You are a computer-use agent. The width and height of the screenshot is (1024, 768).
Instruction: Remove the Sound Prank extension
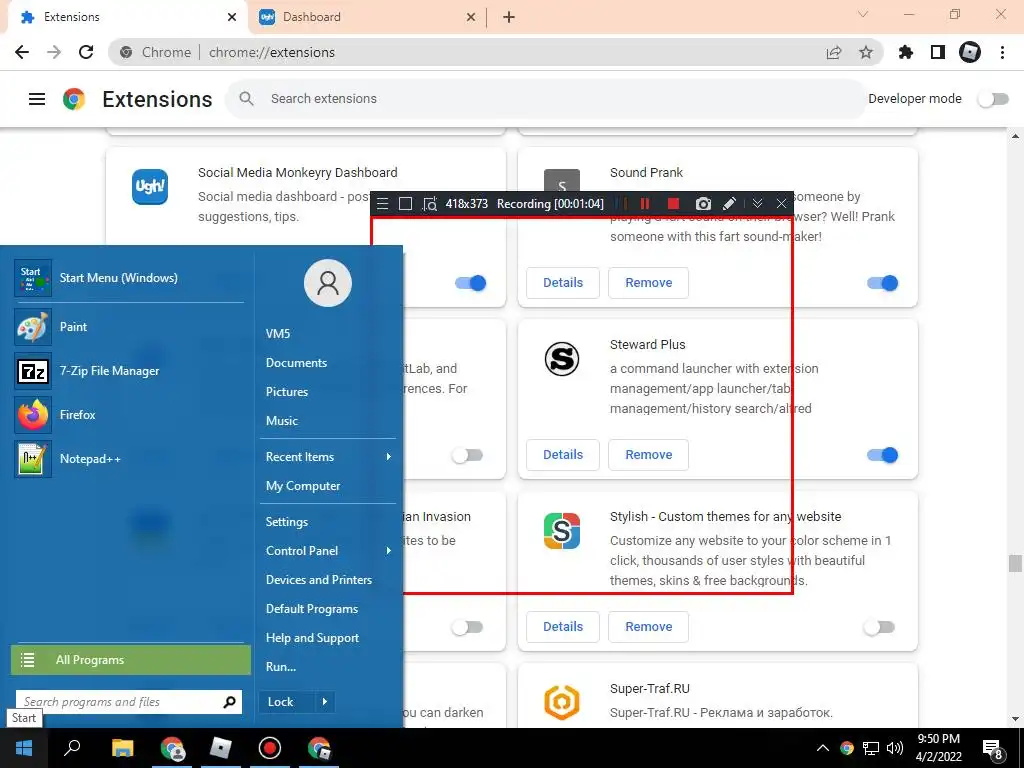pos(648,283)
